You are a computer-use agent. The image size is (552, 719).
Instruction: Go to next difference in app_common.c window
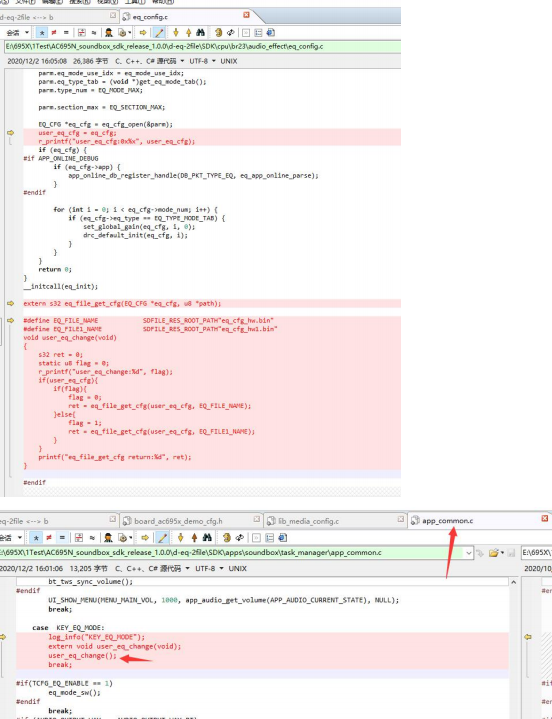point(180,537)
